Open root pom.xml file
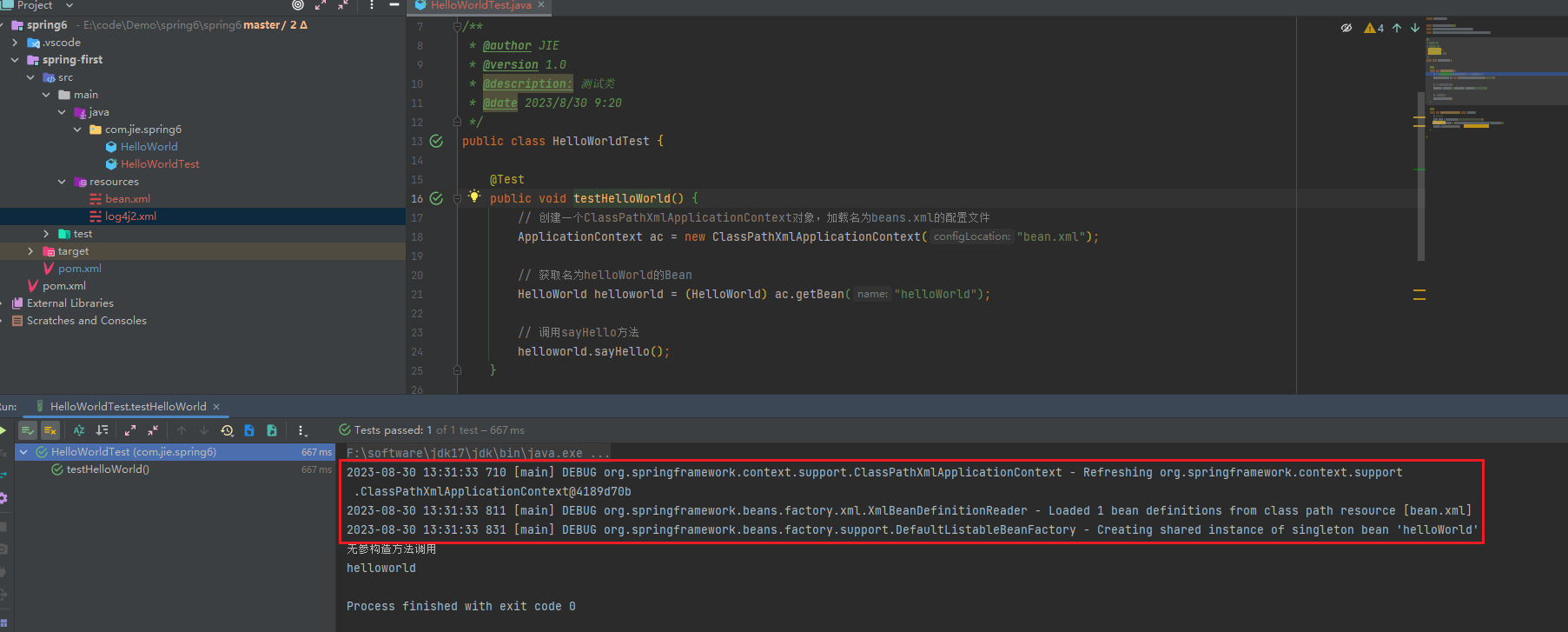This screenshot has height=632, width=1568. pyautogui.click(x=63, y=286)
